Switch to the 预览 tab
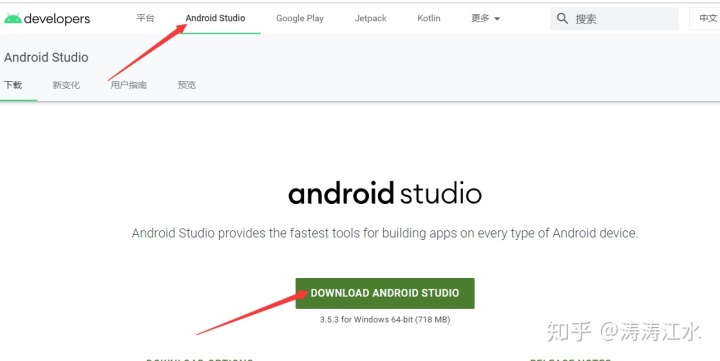 click(186, 85)
